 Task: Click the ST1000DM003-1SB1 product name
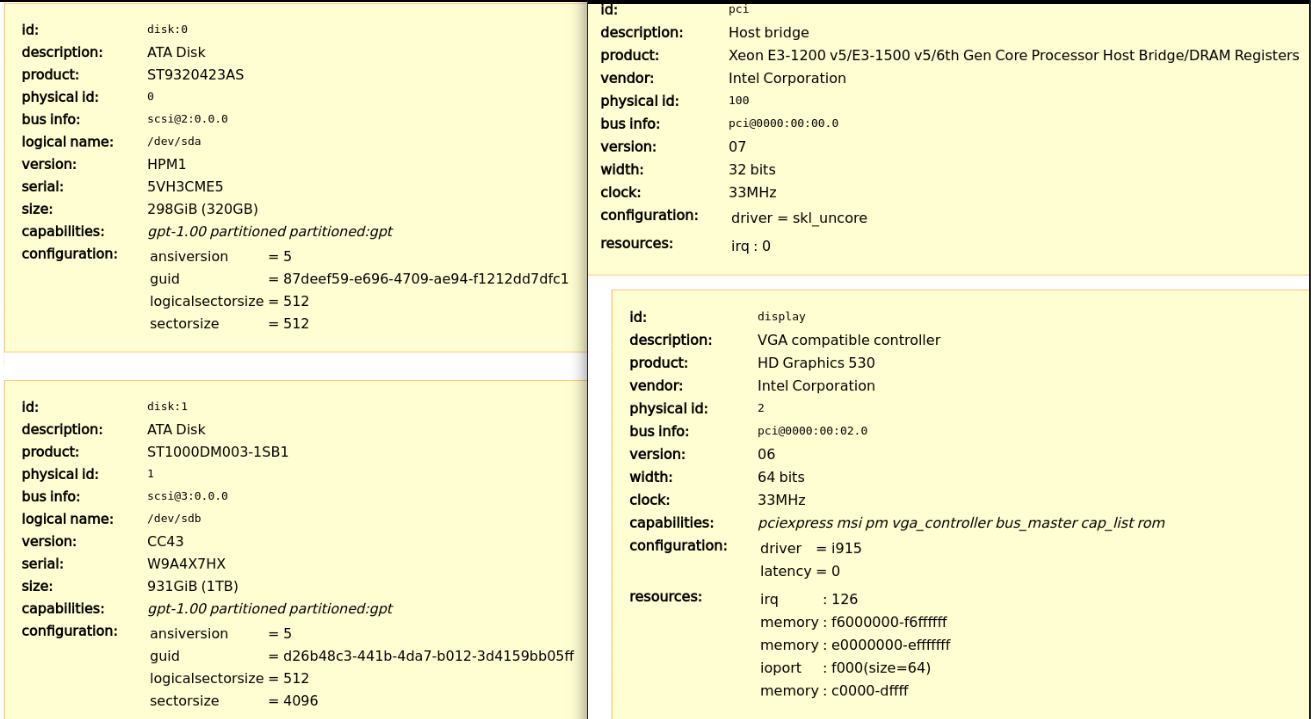click(217, 451)
